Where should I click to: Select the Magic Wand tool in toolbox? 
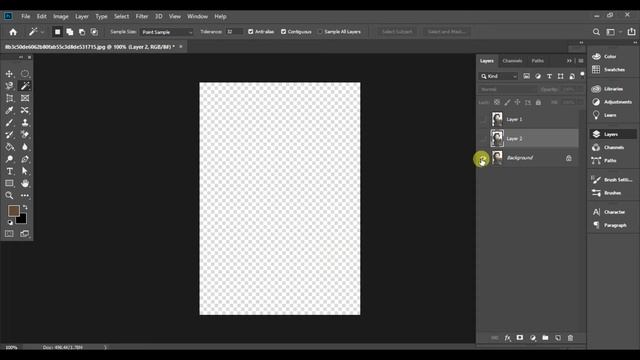pos(25,86)
